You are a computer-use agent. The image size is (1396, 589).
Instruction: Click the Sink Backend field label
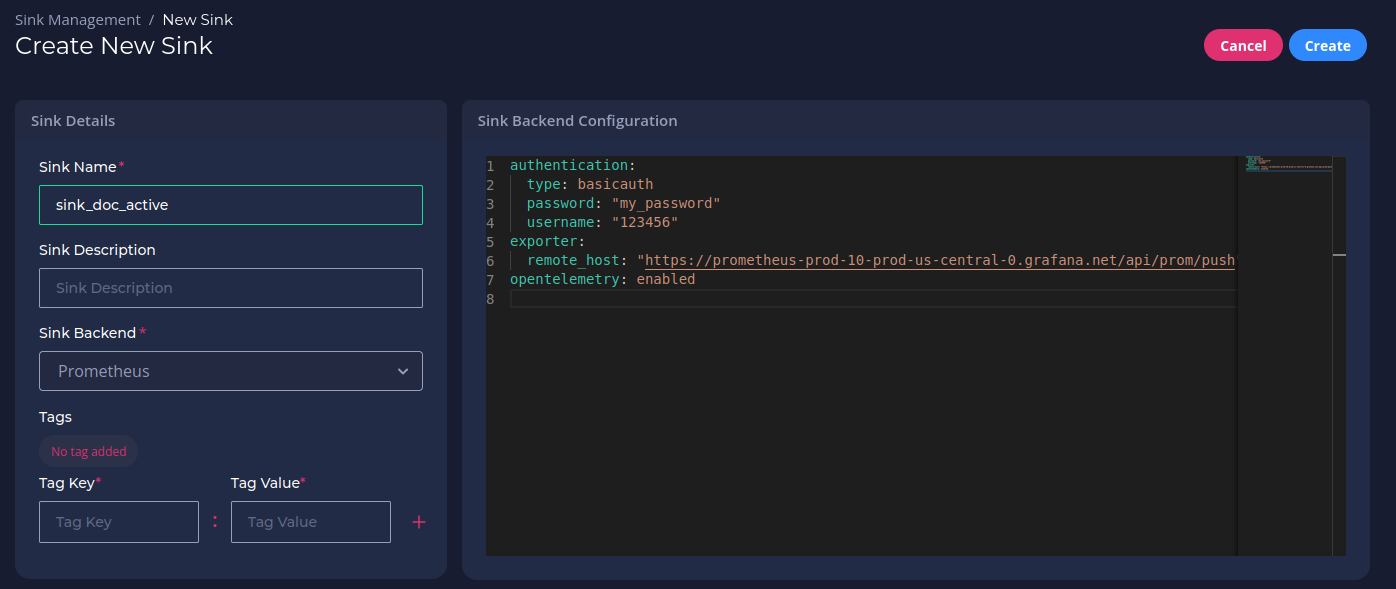point(93,333)
